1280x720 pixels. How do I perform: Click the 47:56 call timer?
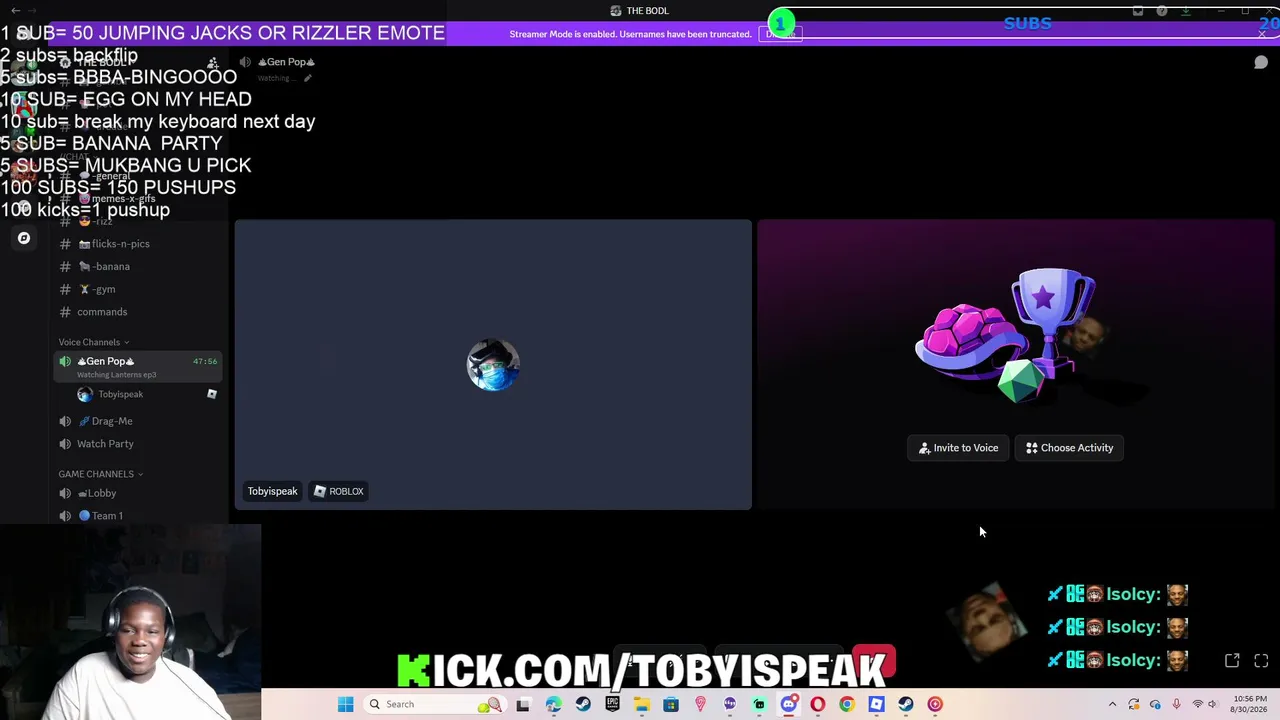(205, 361)
